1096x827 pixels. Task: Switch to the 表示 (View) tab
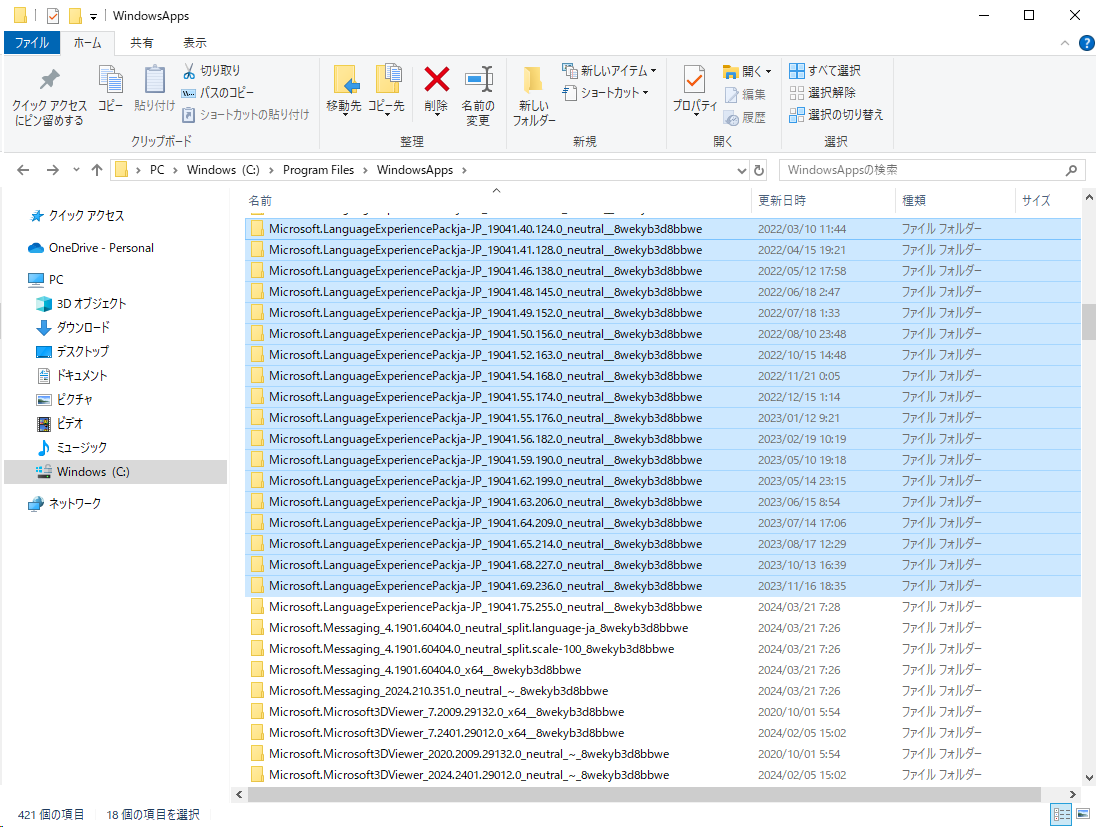point(195,43)
